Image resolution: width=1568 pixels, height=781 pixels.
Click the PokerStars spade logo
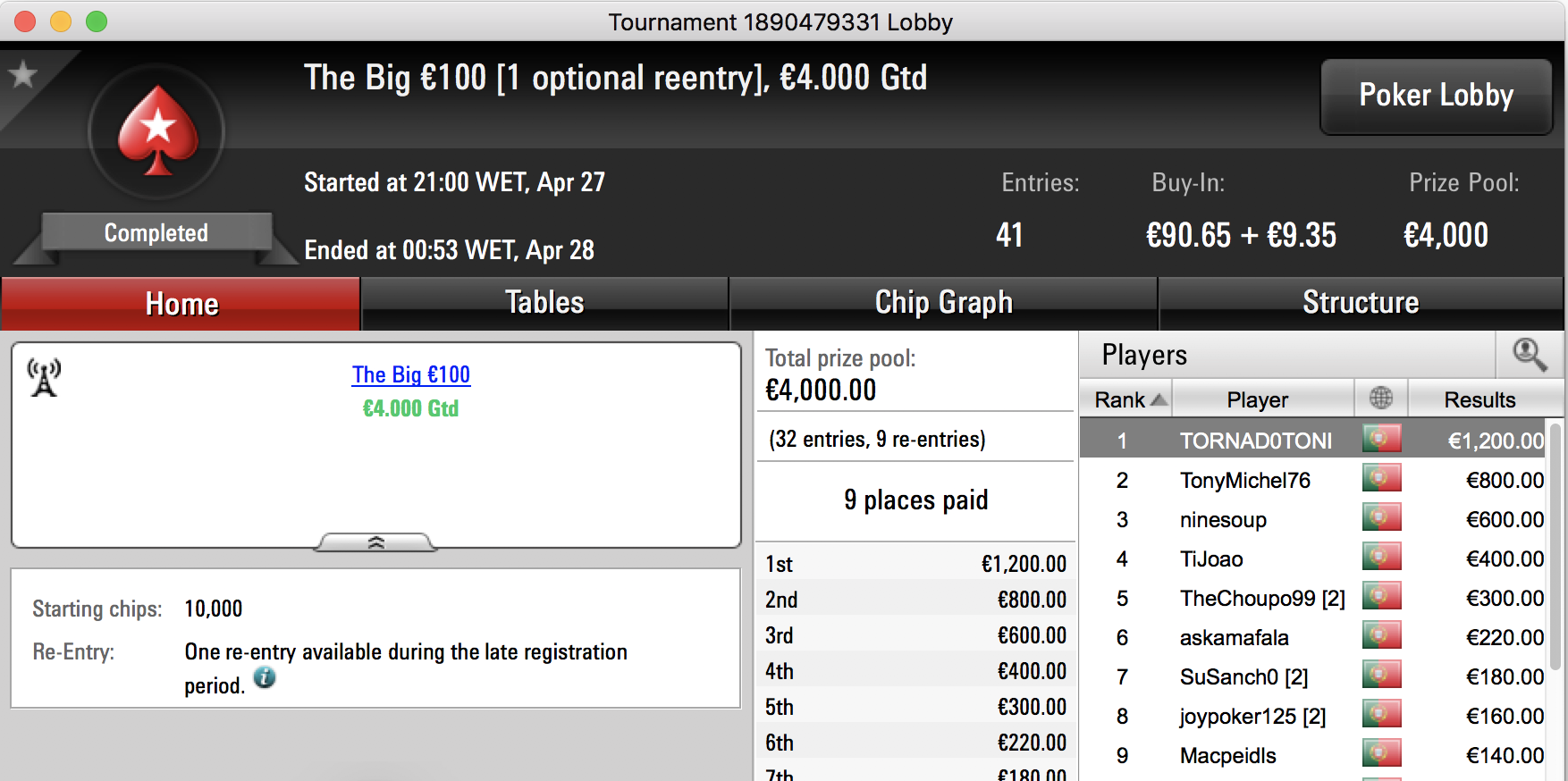tap(157, 131)
